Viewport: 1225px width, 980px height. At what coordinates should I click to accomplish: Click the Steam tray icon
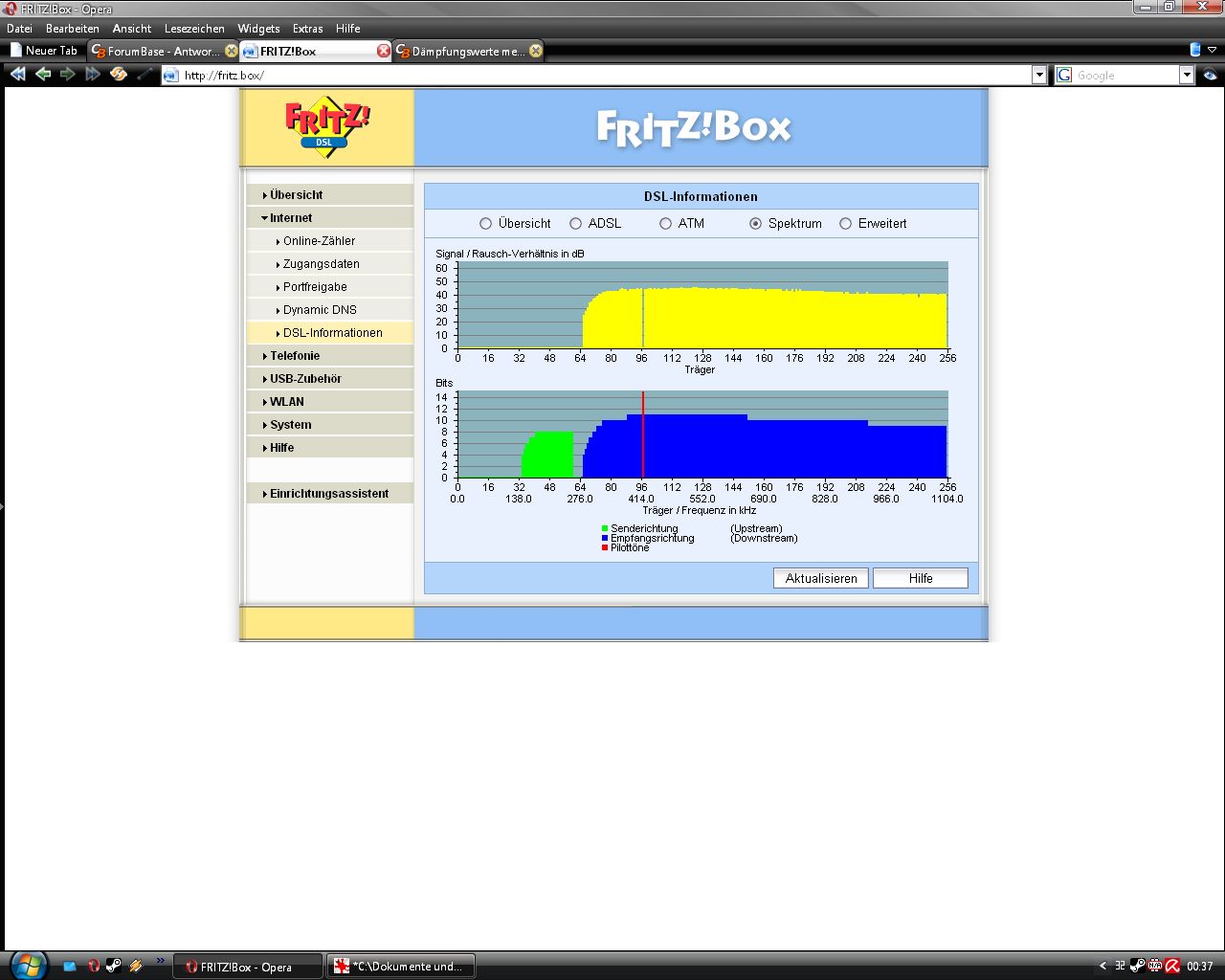tap(1137, 967)
